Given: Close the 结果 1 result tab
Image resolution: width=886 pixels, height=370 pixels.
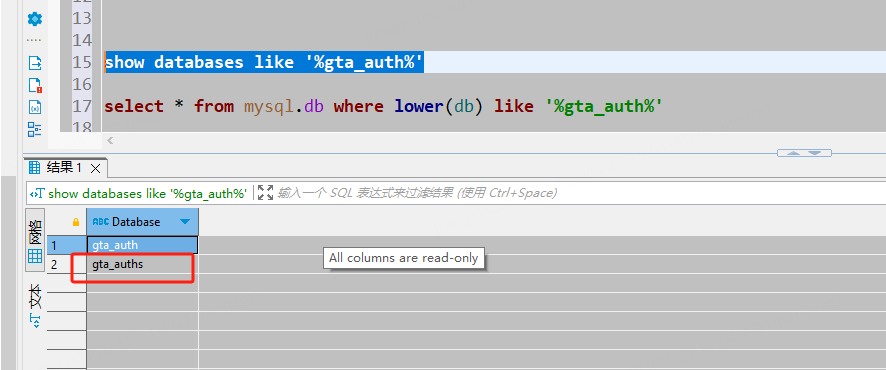Looking at the screenshot, I should tap(95, 168).
